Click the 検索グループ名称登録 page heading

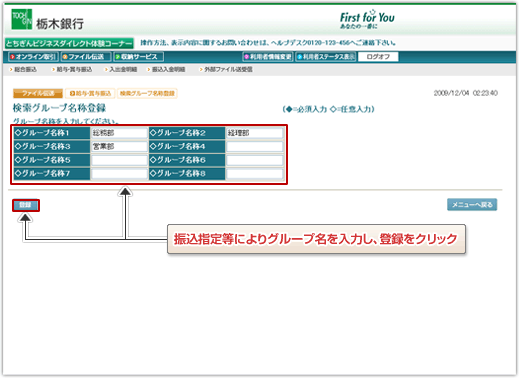pyautogui.click(x=59, y=108)
